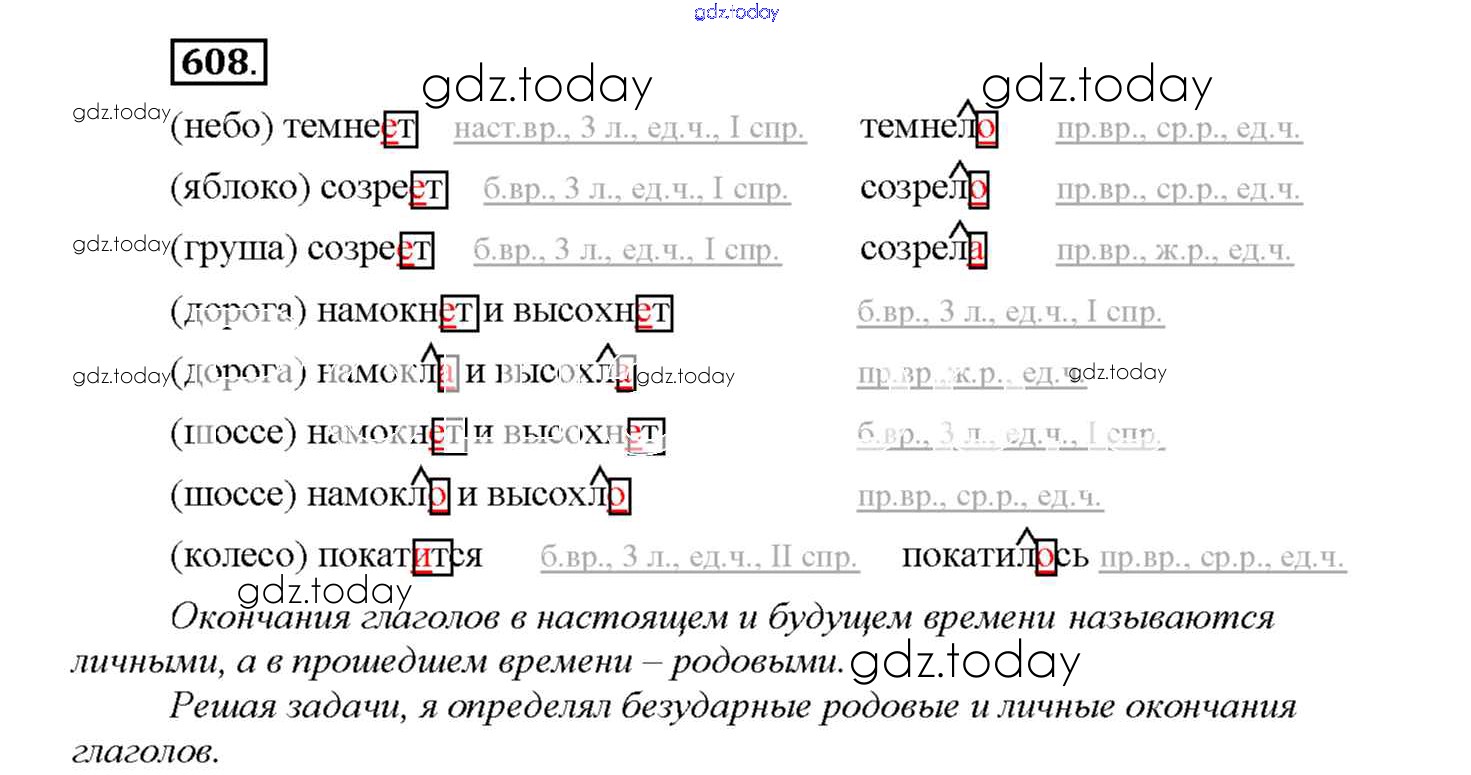
Task: Click the word (яблоко)
Action: (241, 190)
